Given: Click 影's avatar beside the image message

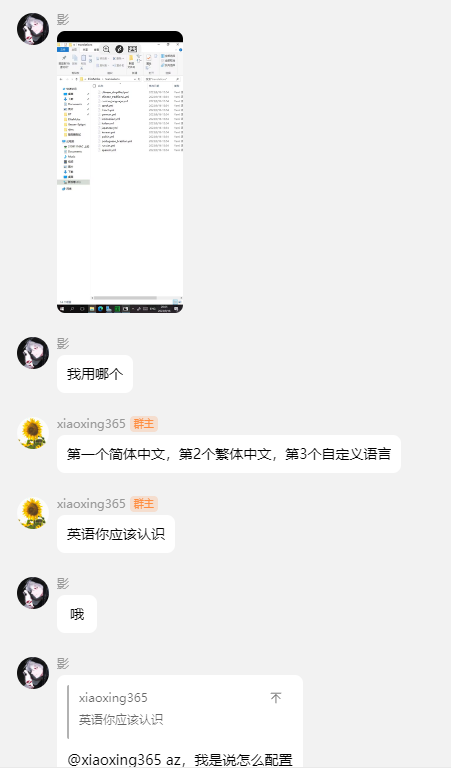Looking at the screenshot, I should coord(33,29).
